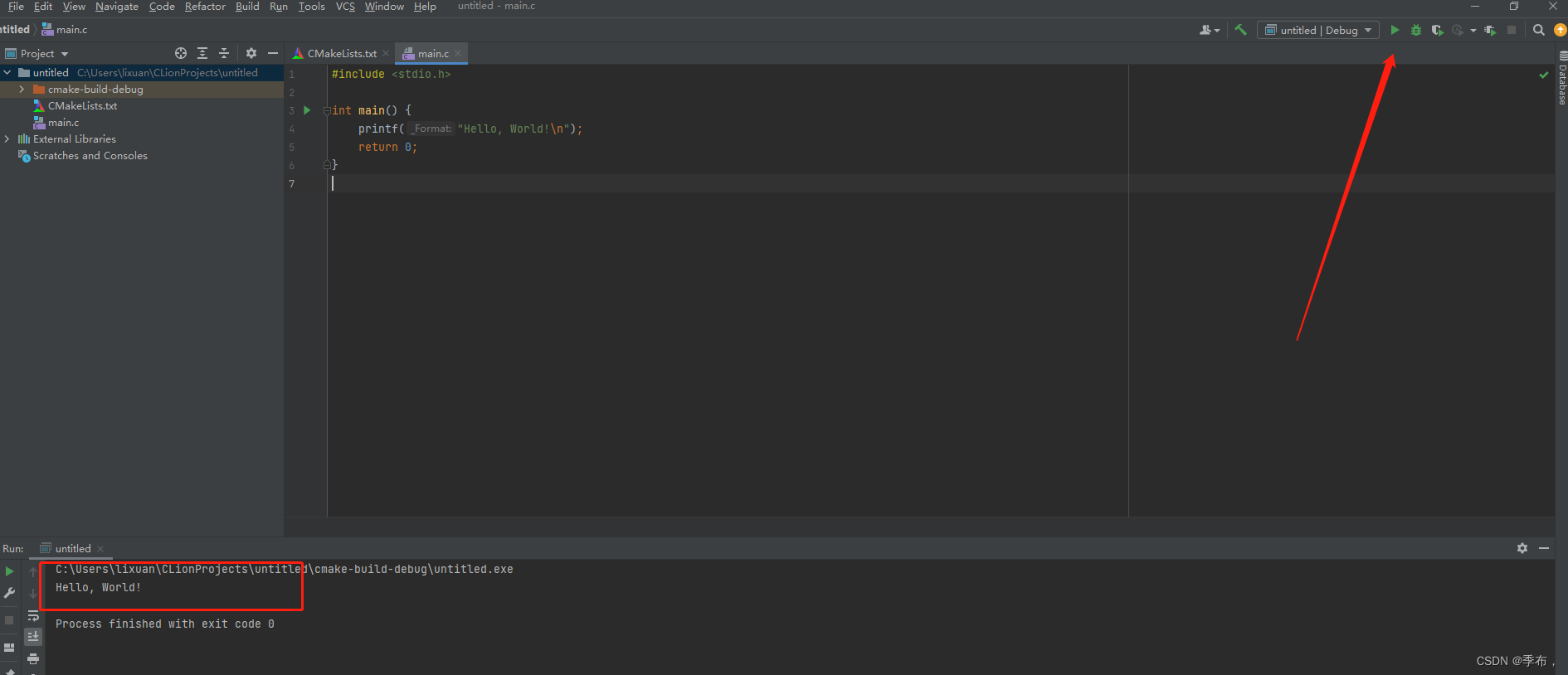Open the Help menu

[x=425, y=7]
